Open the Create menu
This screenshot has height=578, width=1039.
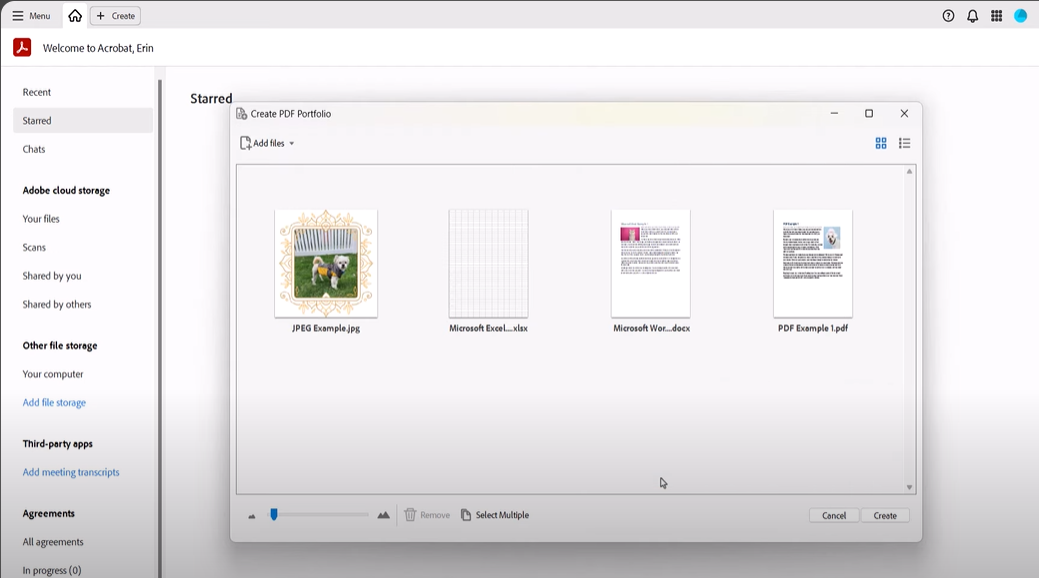pos(113,15)
